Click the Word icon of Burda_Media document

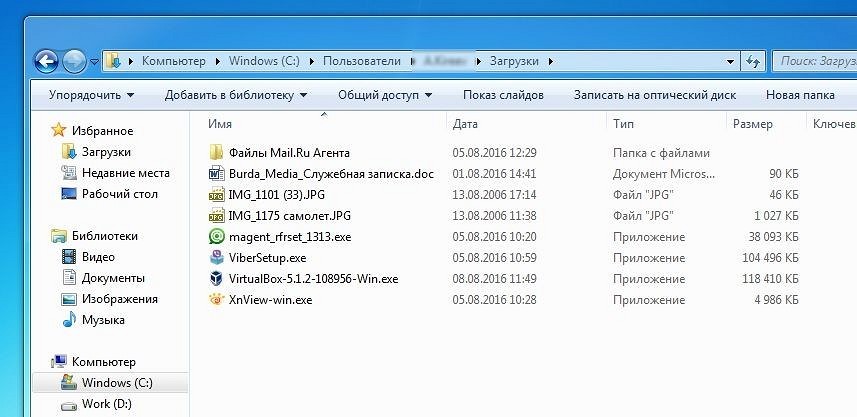click(216, 174)
